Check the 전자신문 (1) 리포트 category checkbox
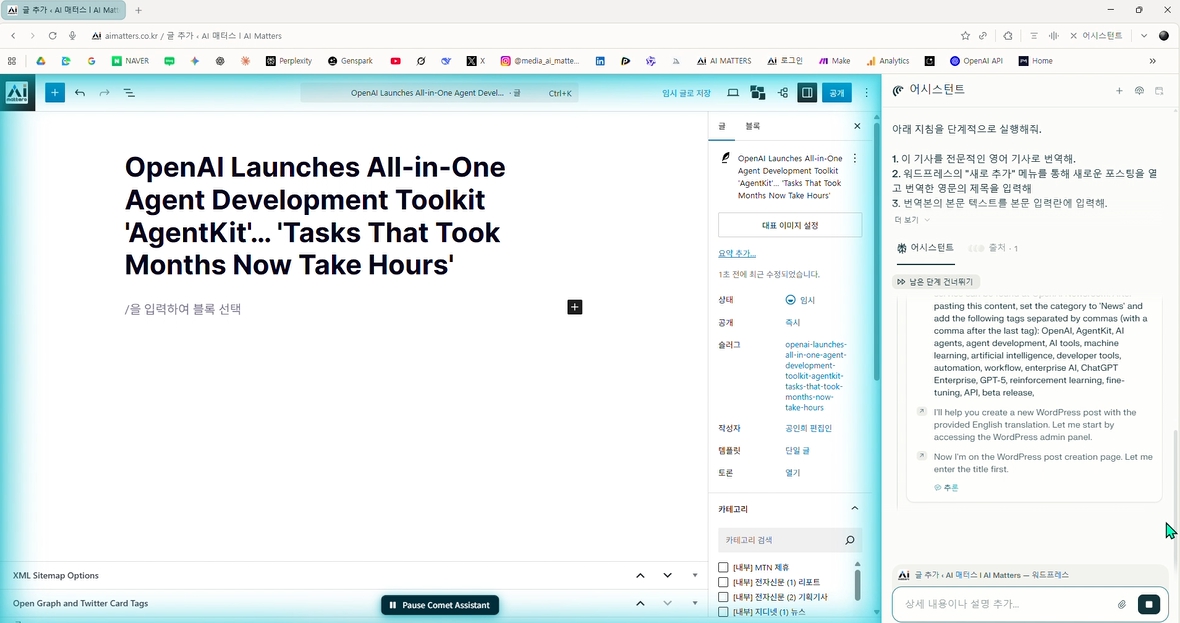Screen dimensions: 1180x623 pos(723,582)
